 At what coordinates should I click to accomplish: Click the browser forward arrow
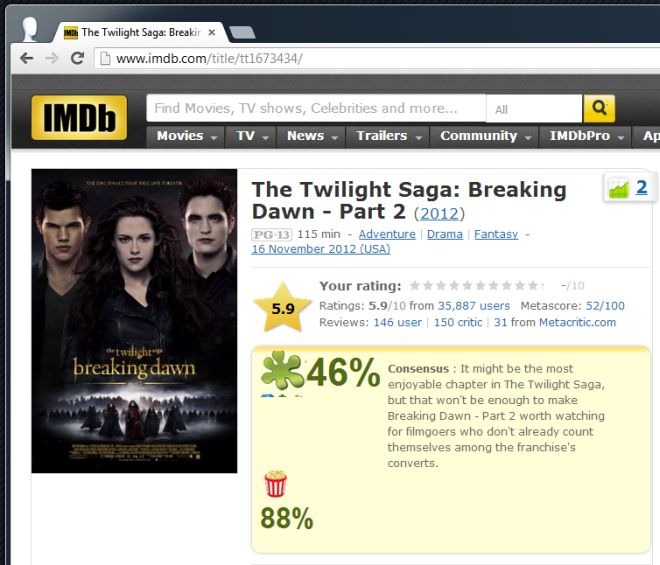point(52,58)
